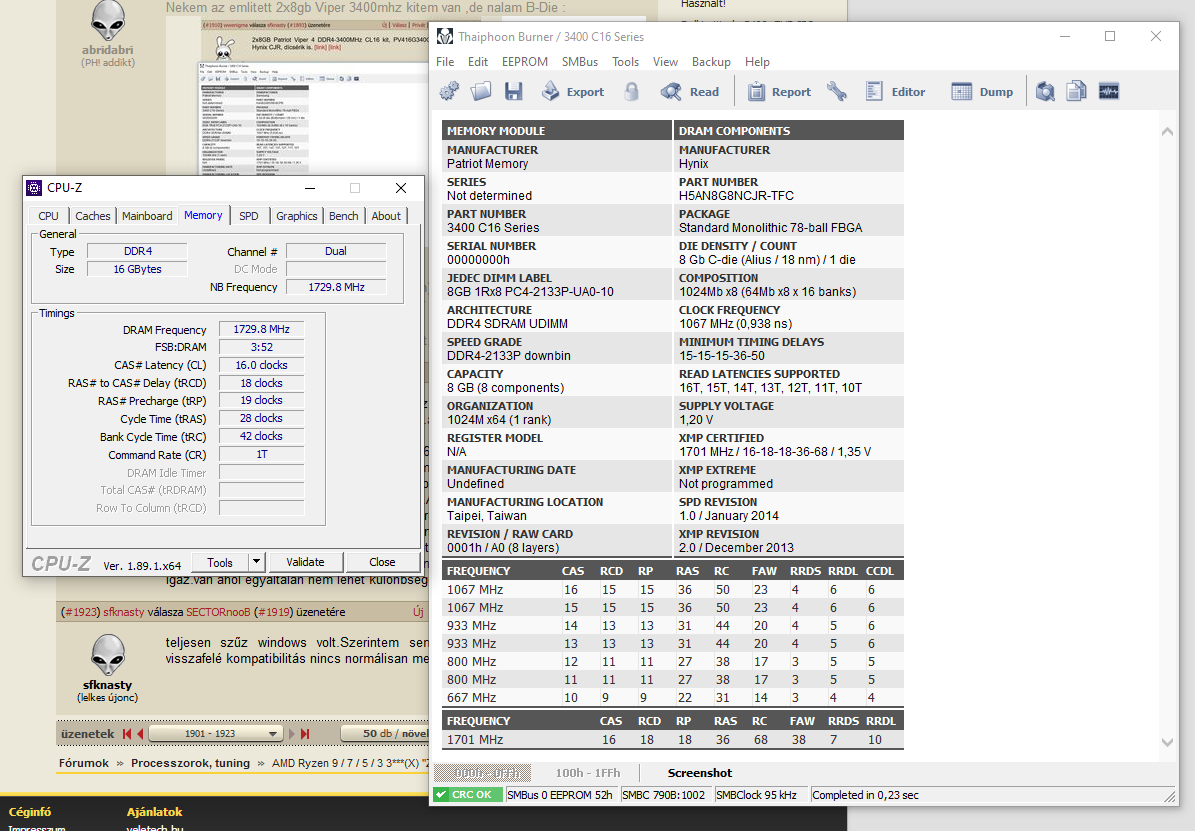Click the Tools button in CPU-Z

coord(219,563)
